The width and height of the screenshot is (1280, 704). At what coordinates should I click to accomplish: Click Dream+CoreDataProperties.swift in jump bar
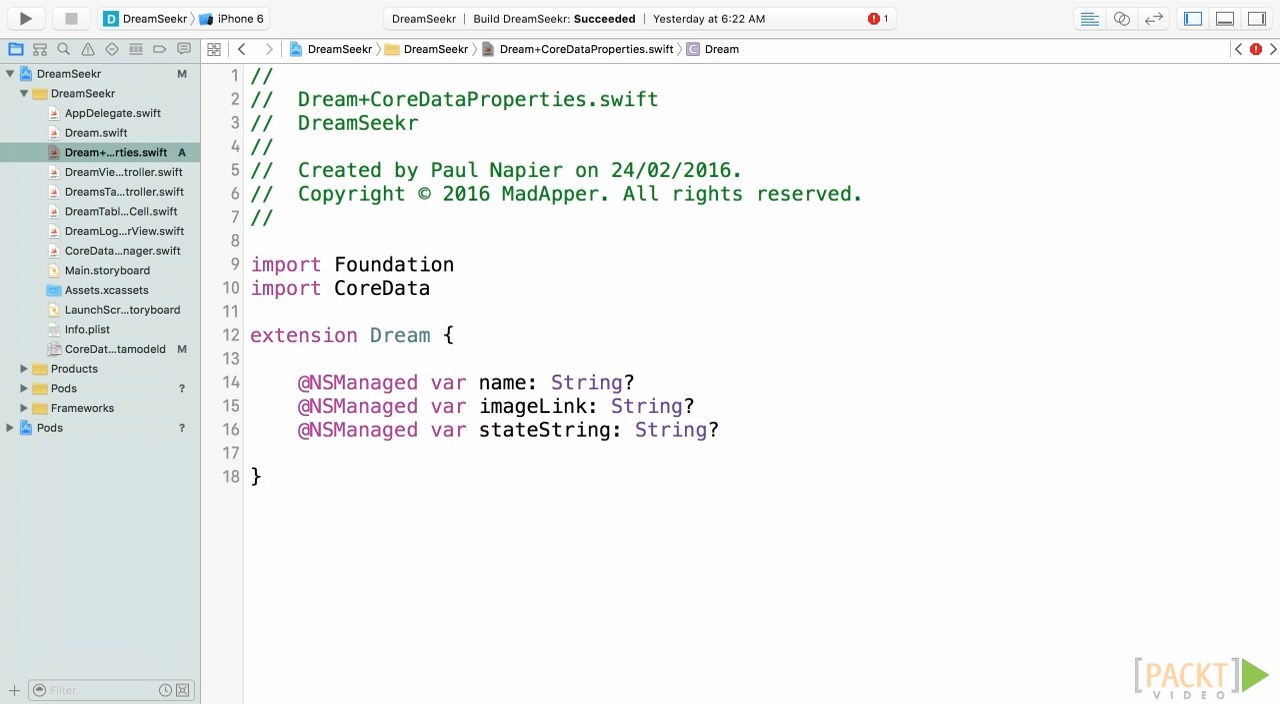pyautogui.click(x=578, y=49)
